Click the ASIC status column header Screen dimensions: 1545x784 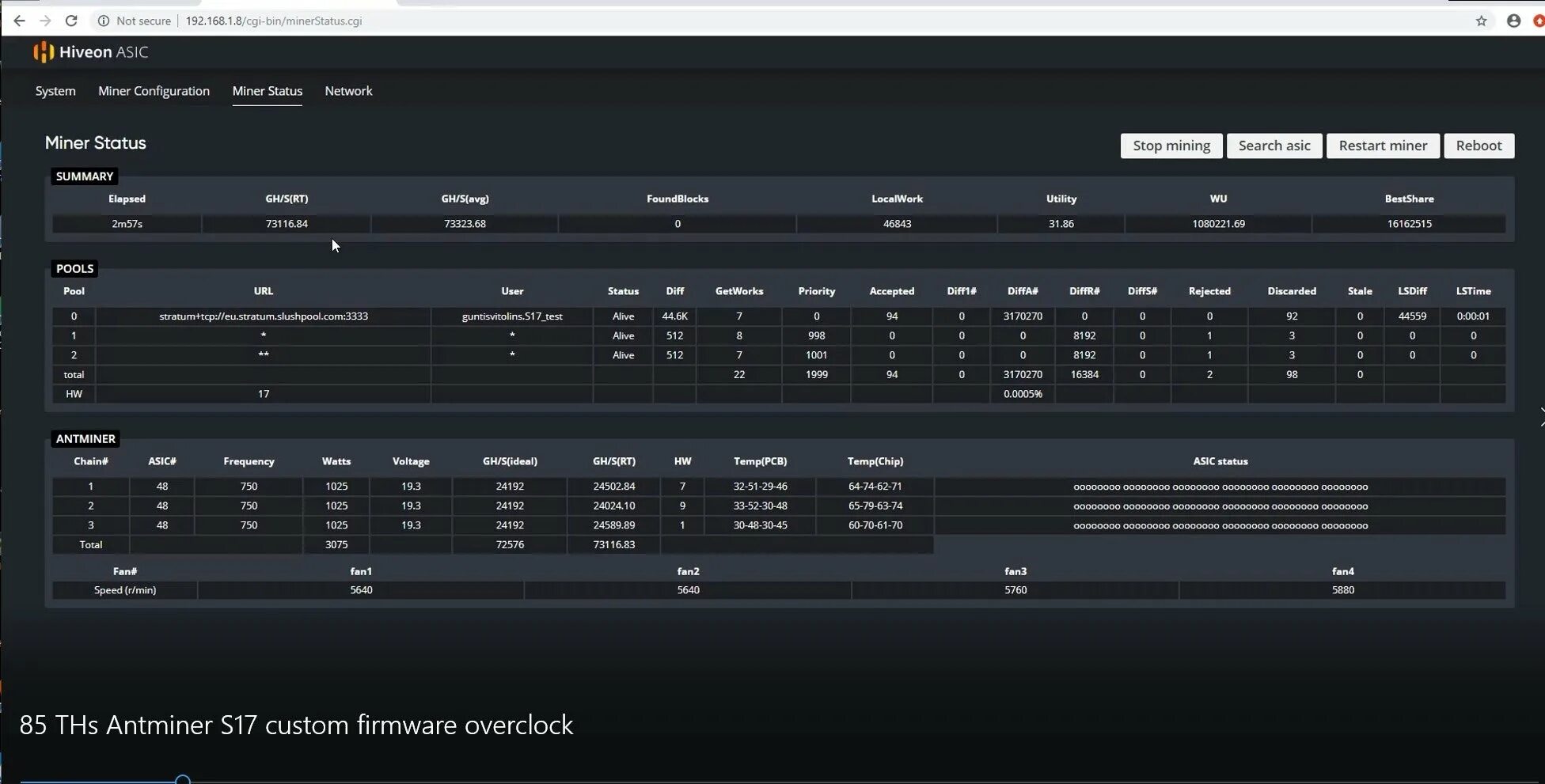tap(1220, 461)
